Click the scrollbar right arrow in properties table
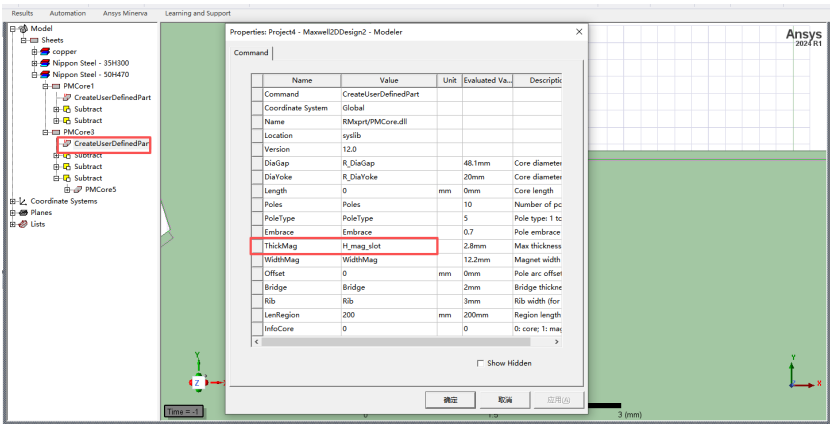This screenshot has height=424, width=830. 556,342
